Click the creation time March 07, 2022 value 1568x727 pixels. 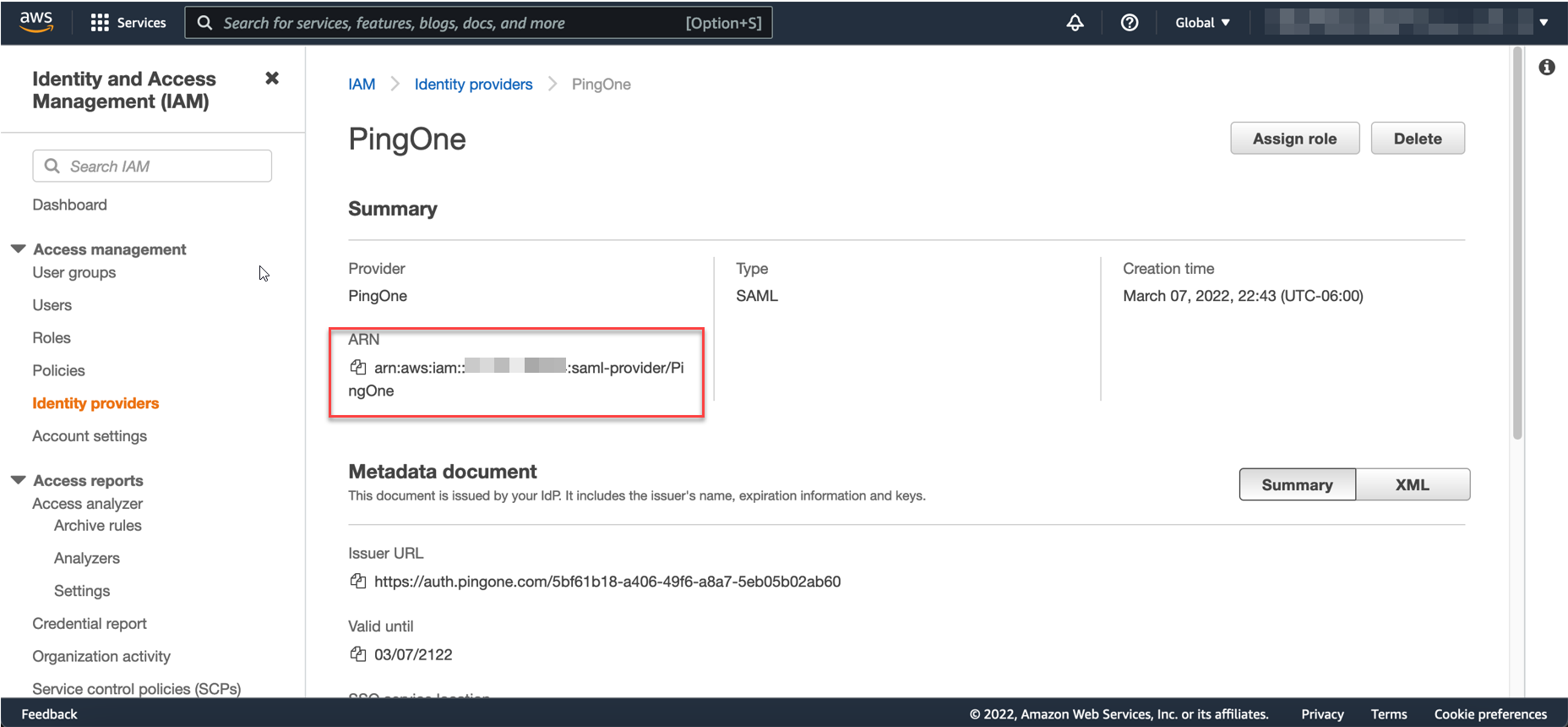(1243, 295)
